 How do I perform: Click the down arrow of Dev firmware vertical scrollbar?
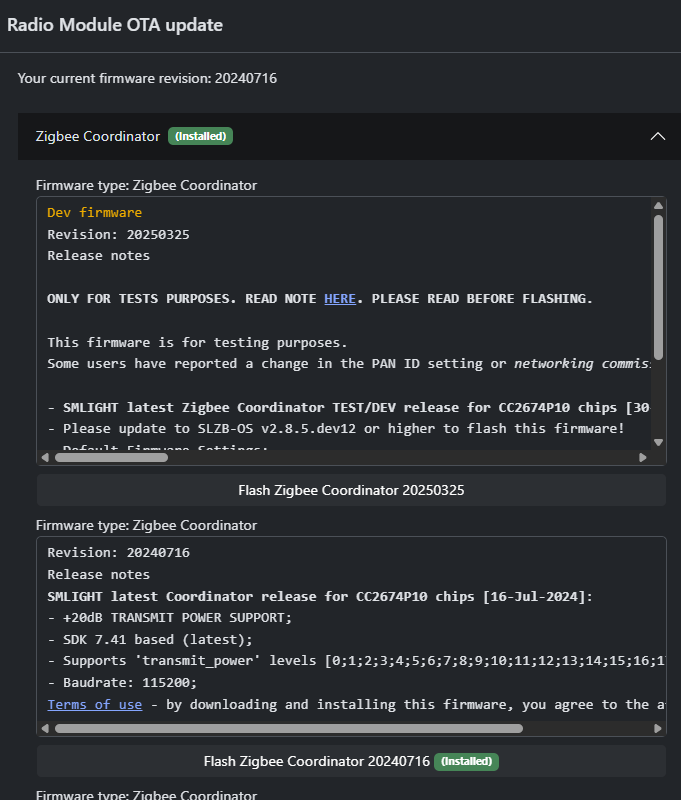coord(658,442)
